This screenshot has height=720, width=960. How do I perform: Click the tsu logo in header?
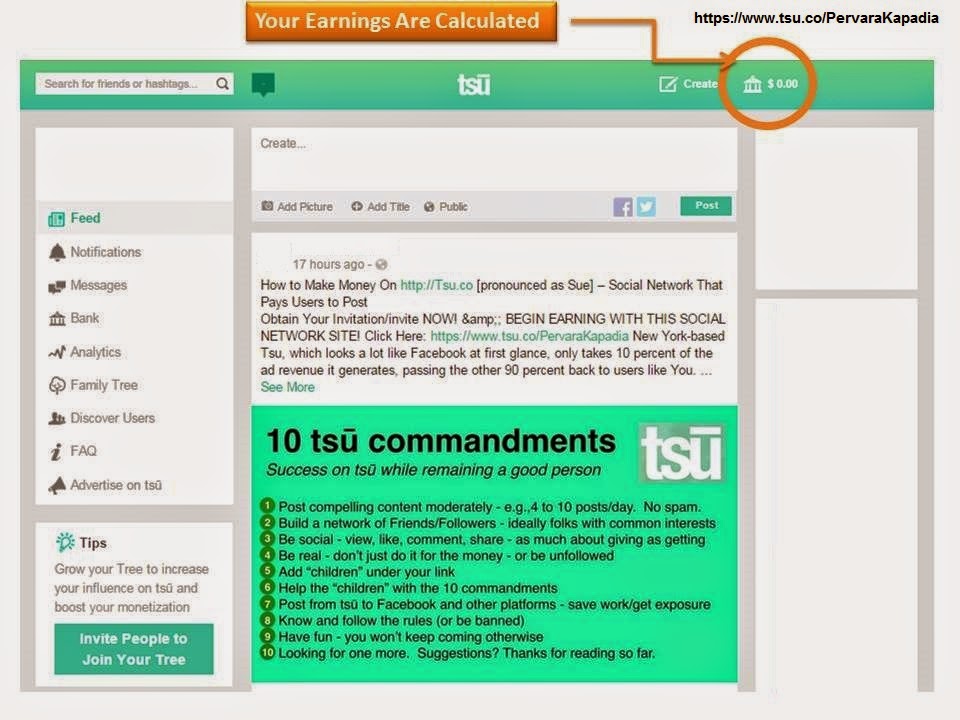[474, 84]
